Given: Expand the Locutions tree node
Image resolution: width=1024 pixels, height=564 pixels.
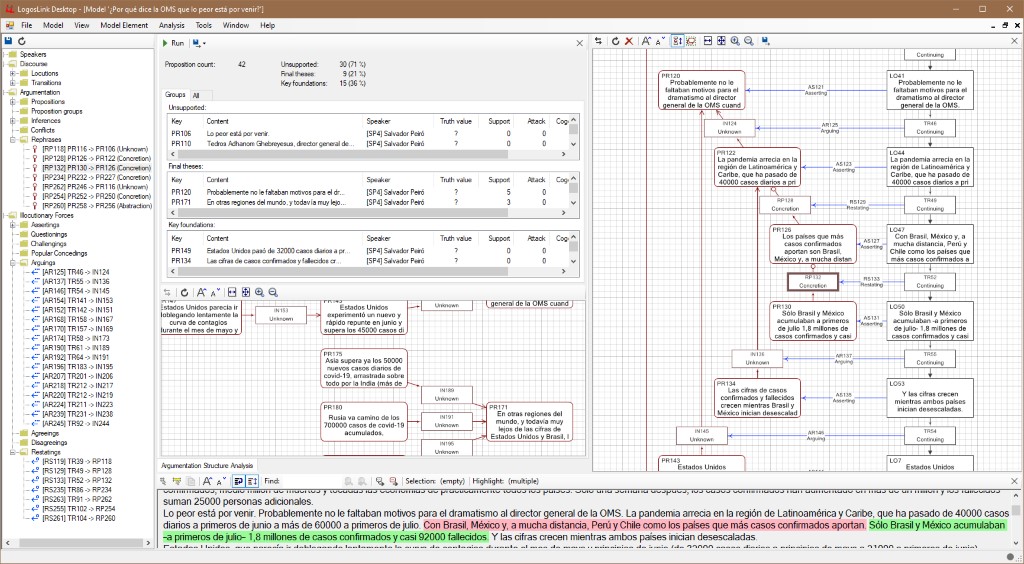Looking at the screenshot, I should [x=12, y=73].
